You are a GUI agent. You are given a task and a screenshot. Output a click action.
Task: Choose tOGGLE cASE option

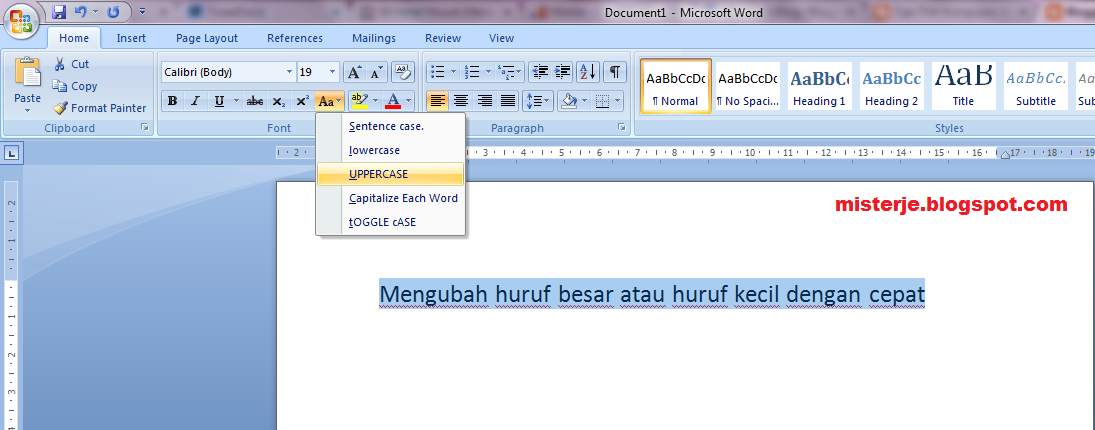pos(390,223)
